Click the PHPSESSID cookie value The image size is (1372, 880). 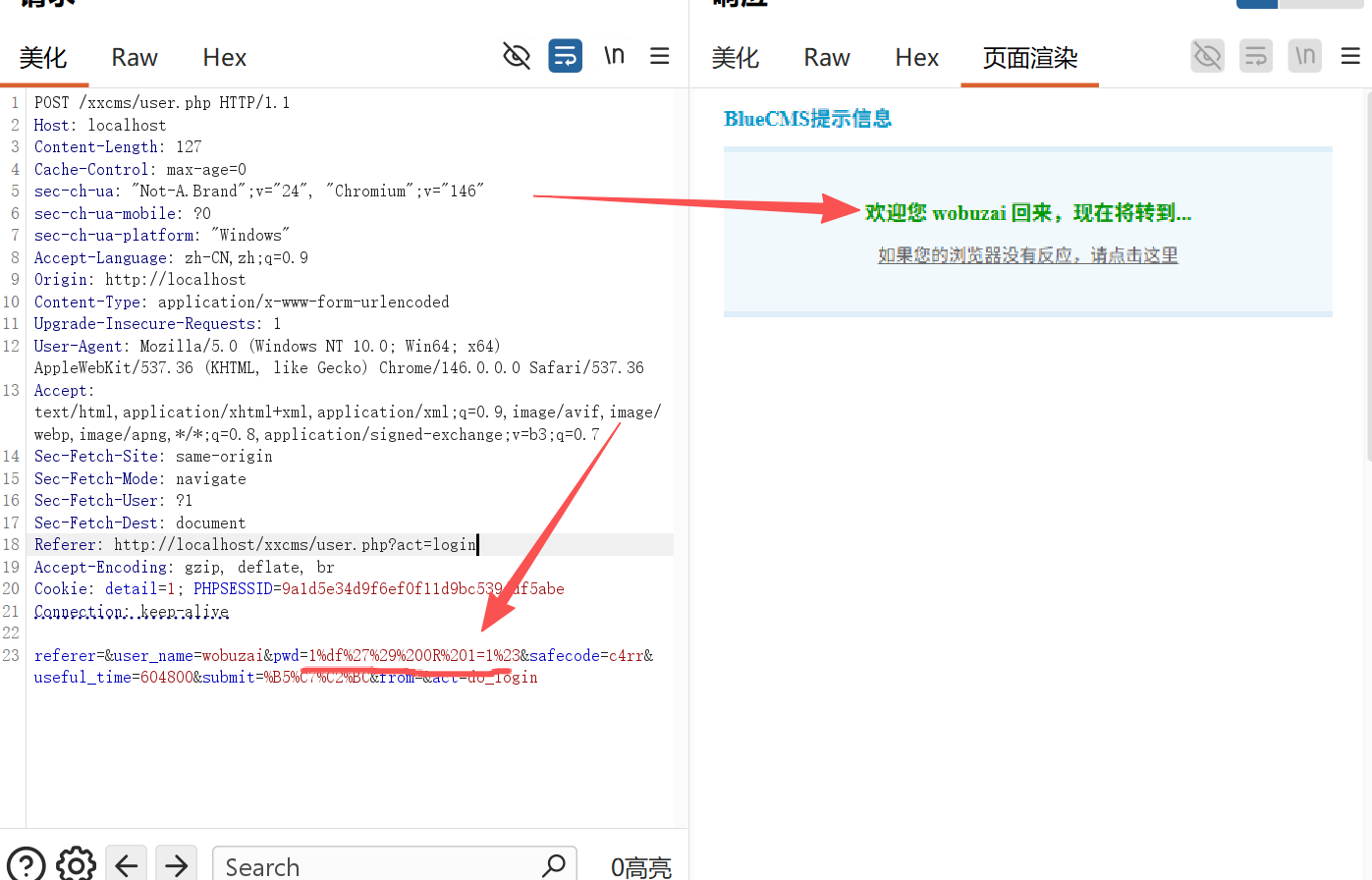click(x=423, y=589)
